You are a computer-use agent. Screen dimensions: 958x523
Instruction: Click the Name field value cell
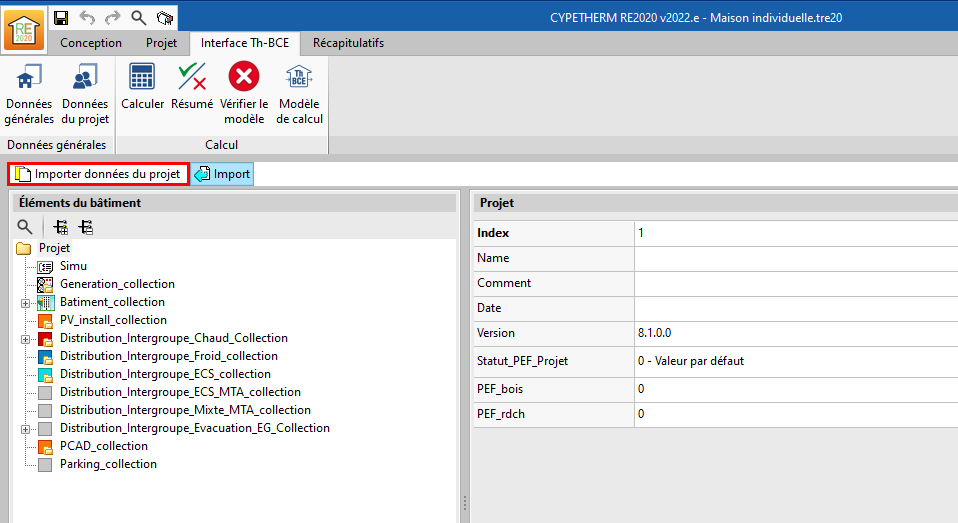(794, 258)
